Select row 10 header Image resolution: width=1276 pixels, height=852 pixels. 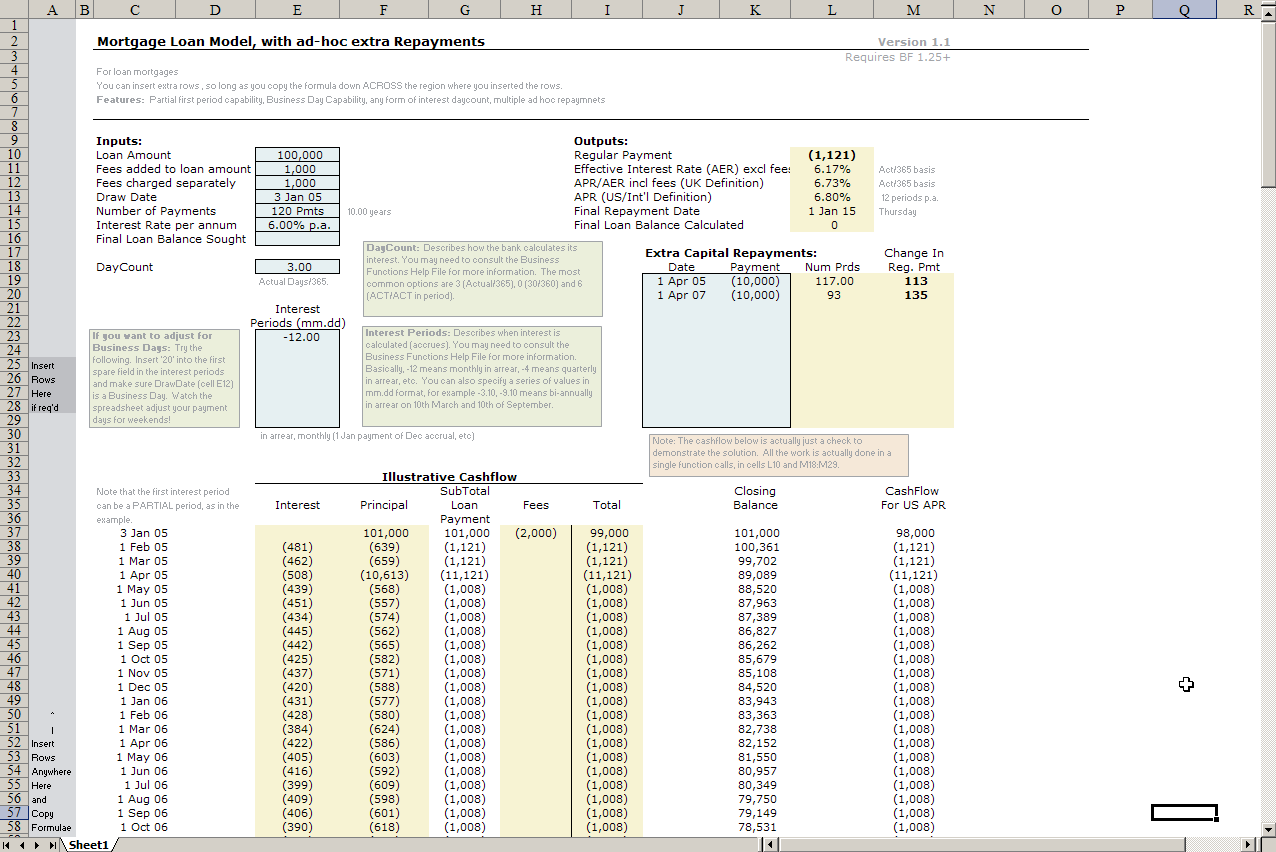coord(14,155)
